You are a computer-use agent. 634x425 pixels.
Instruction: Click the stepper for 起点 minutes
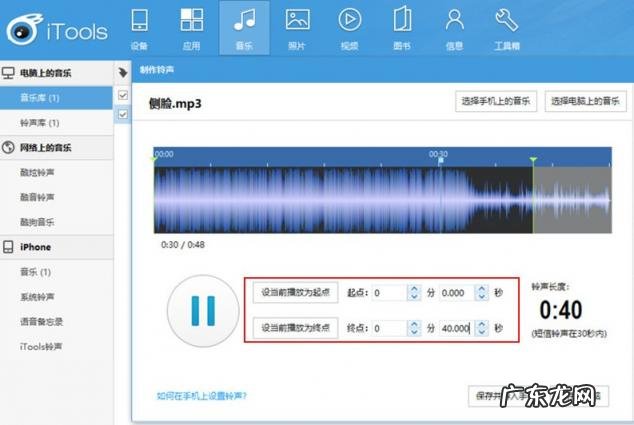coord(415,293)
